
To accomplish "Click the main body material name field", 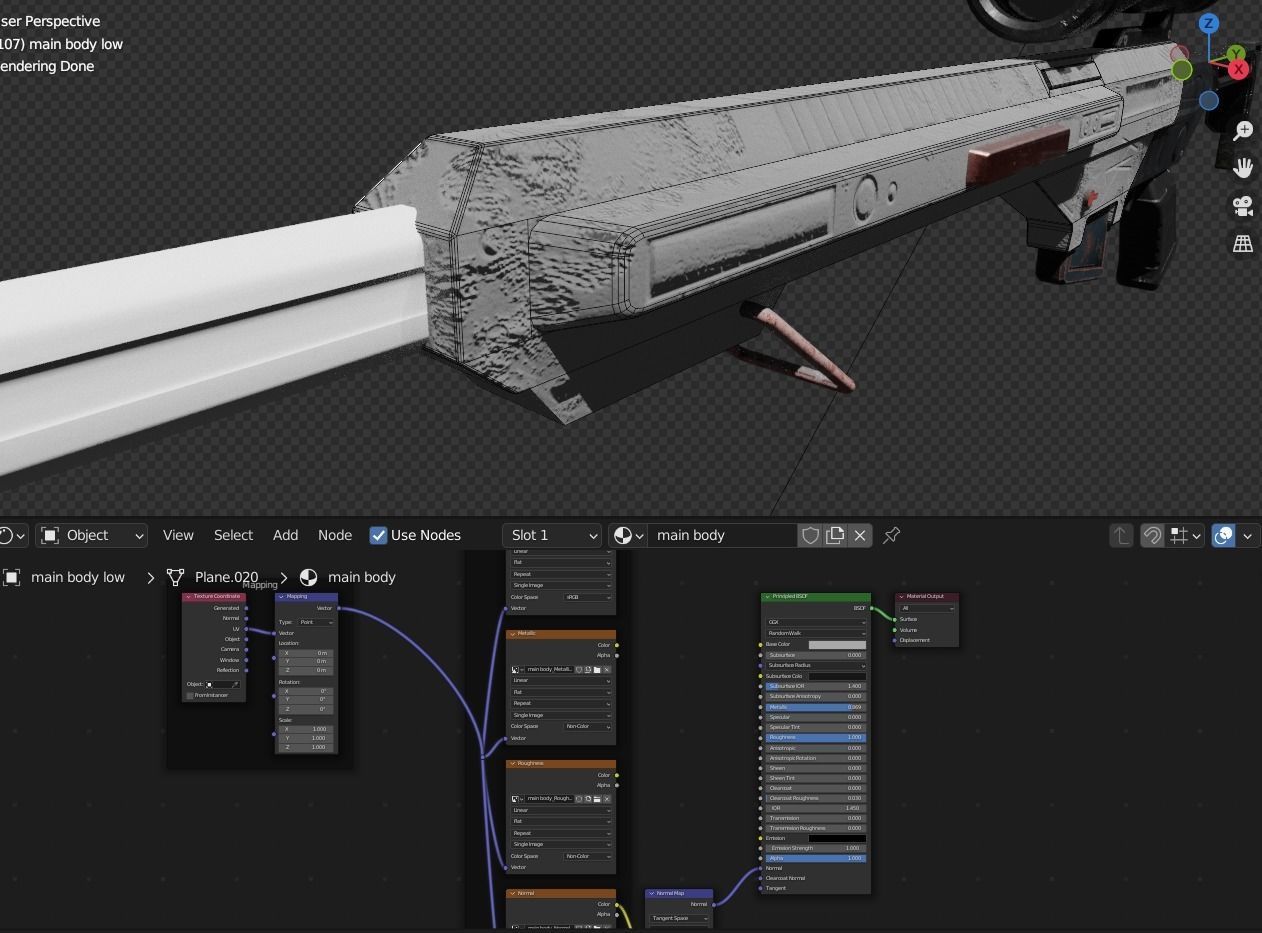I will 722,535.
